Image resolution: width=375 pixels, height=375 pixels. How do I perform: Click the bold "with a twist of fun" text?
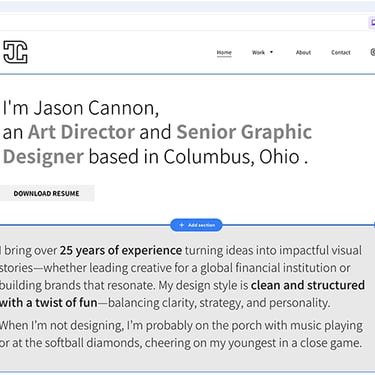click(x=49, y=303)
